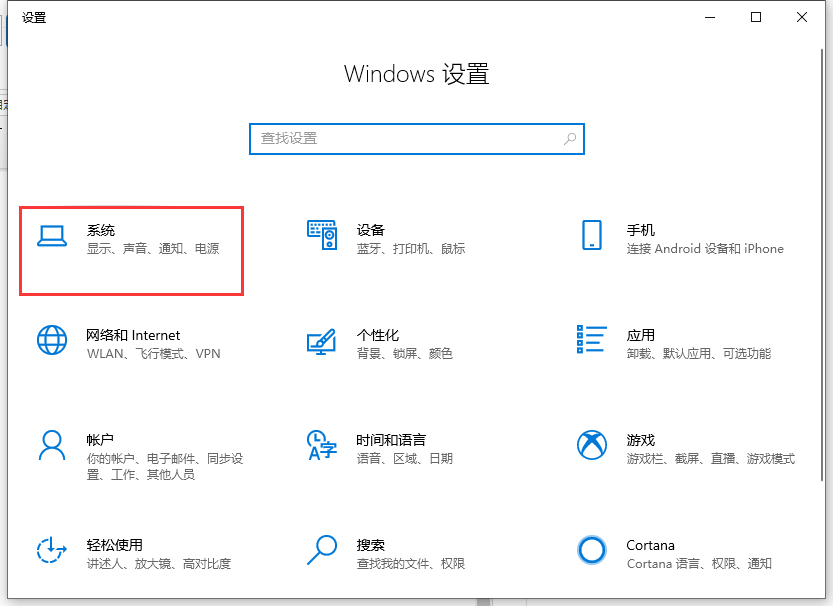Click the search magnifier in 查找设置 box
This screenshot has height=606, width=833.
pyautogui.click(x=570, y=139)
